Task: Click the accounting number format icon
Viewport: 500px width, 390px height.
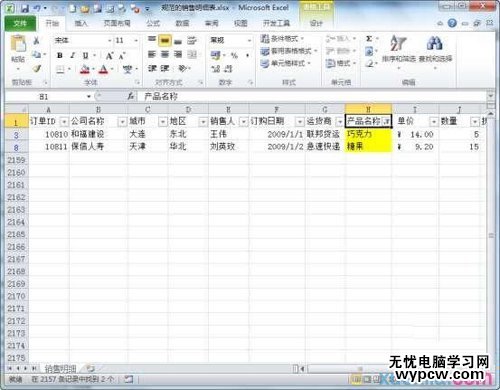Action: click(216, 55)
